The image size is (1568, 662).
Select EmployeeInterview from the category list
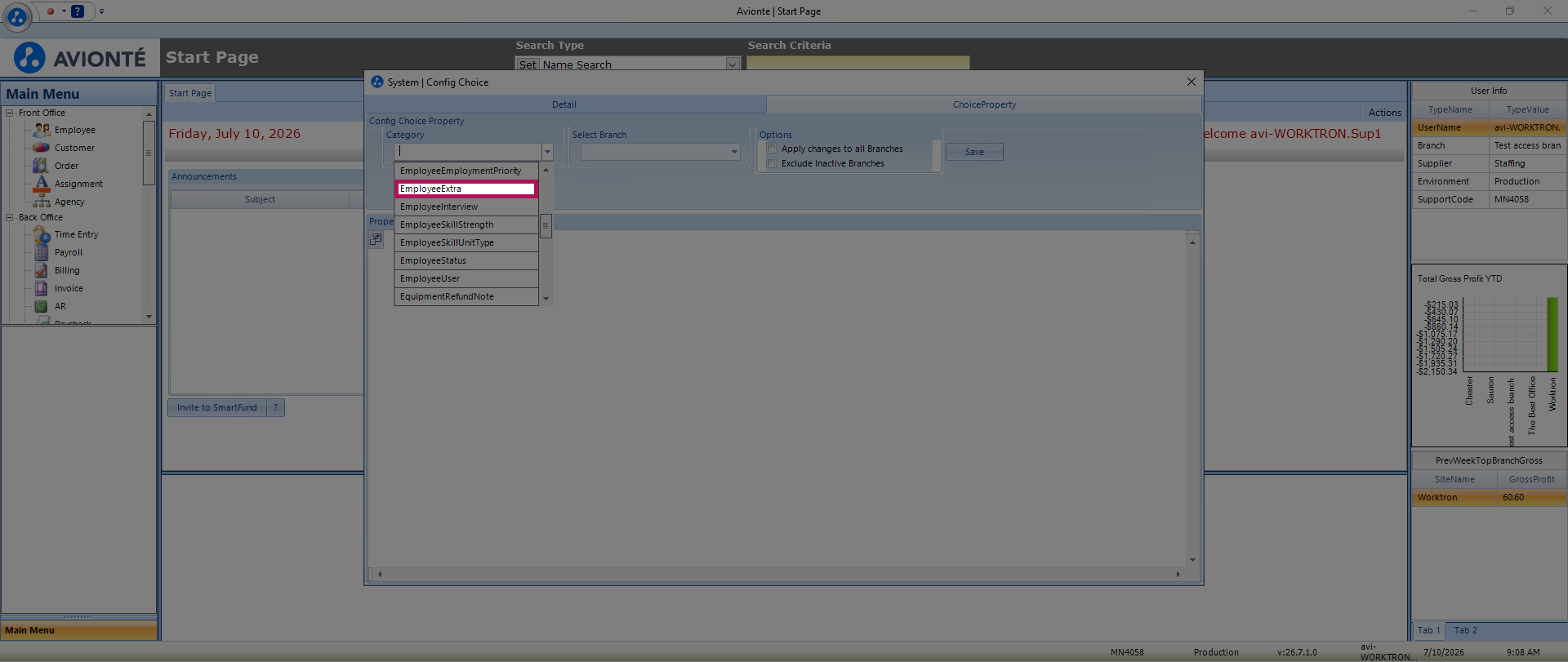(466, 207)
